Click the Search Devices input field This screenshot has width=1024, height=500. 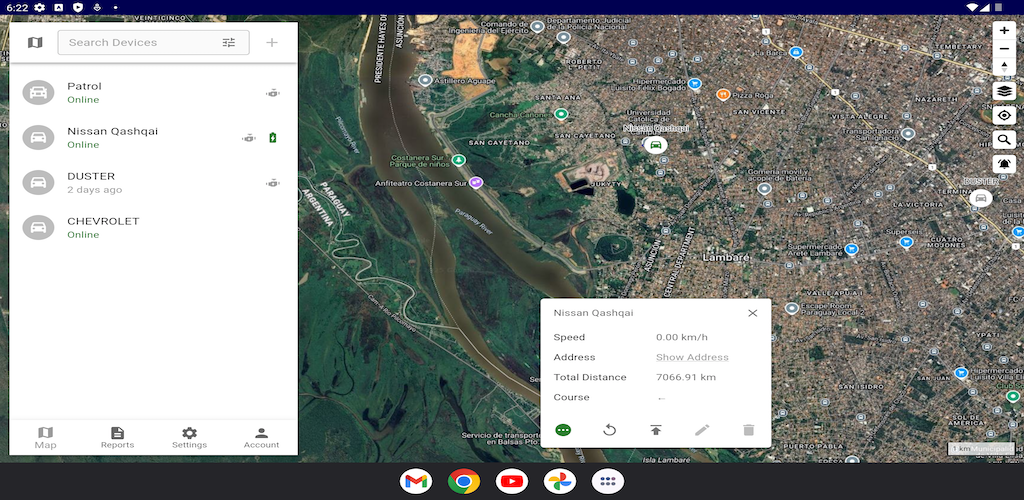(153, 42)
